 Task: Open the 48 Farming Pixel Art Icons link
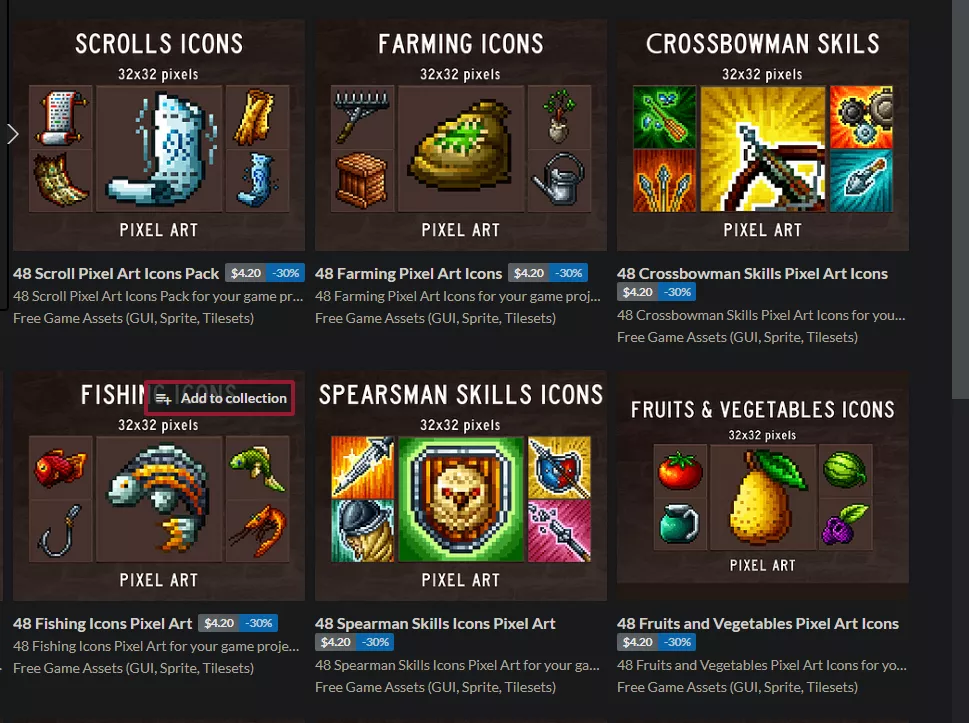408,273
